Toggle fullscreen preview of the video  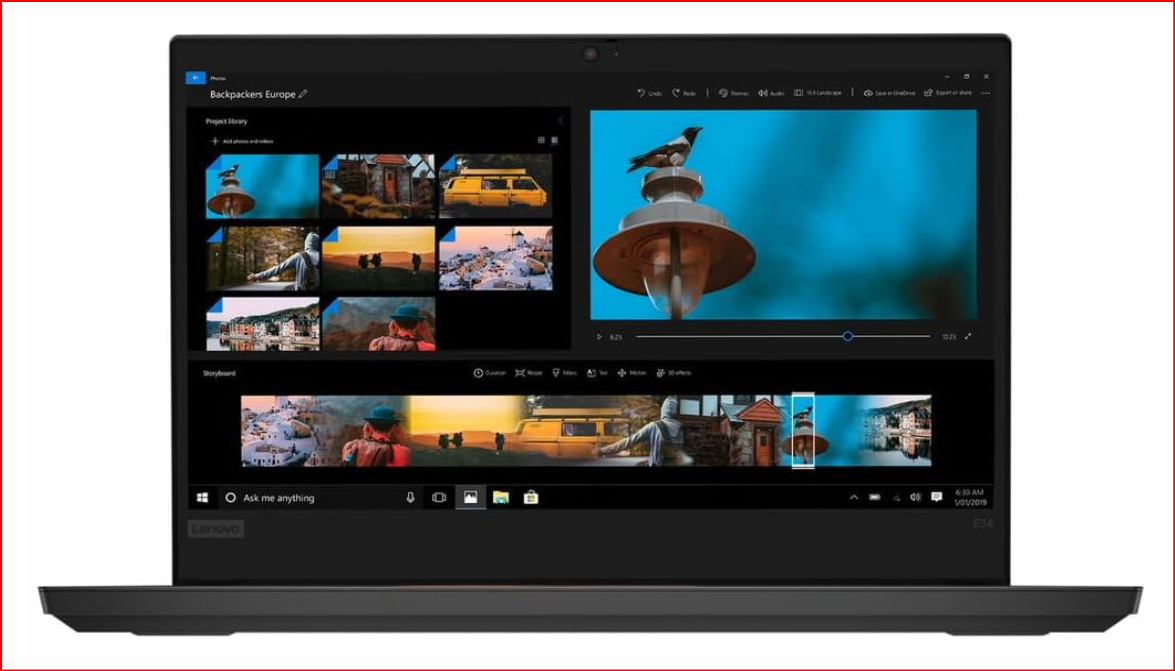(x=968, y=337)
